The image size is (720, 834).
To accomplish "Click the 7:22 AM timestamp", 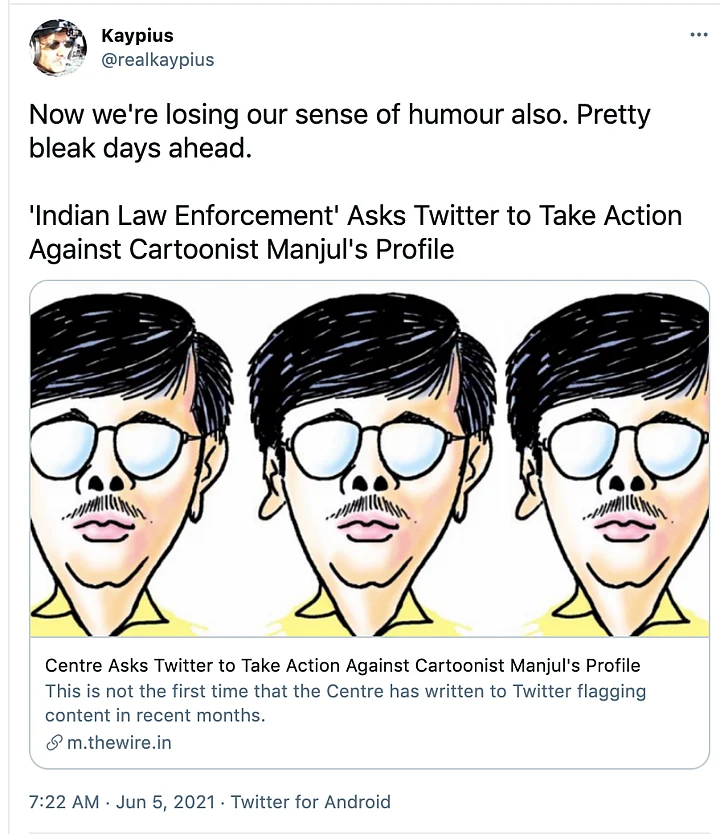I will point(64,802).
